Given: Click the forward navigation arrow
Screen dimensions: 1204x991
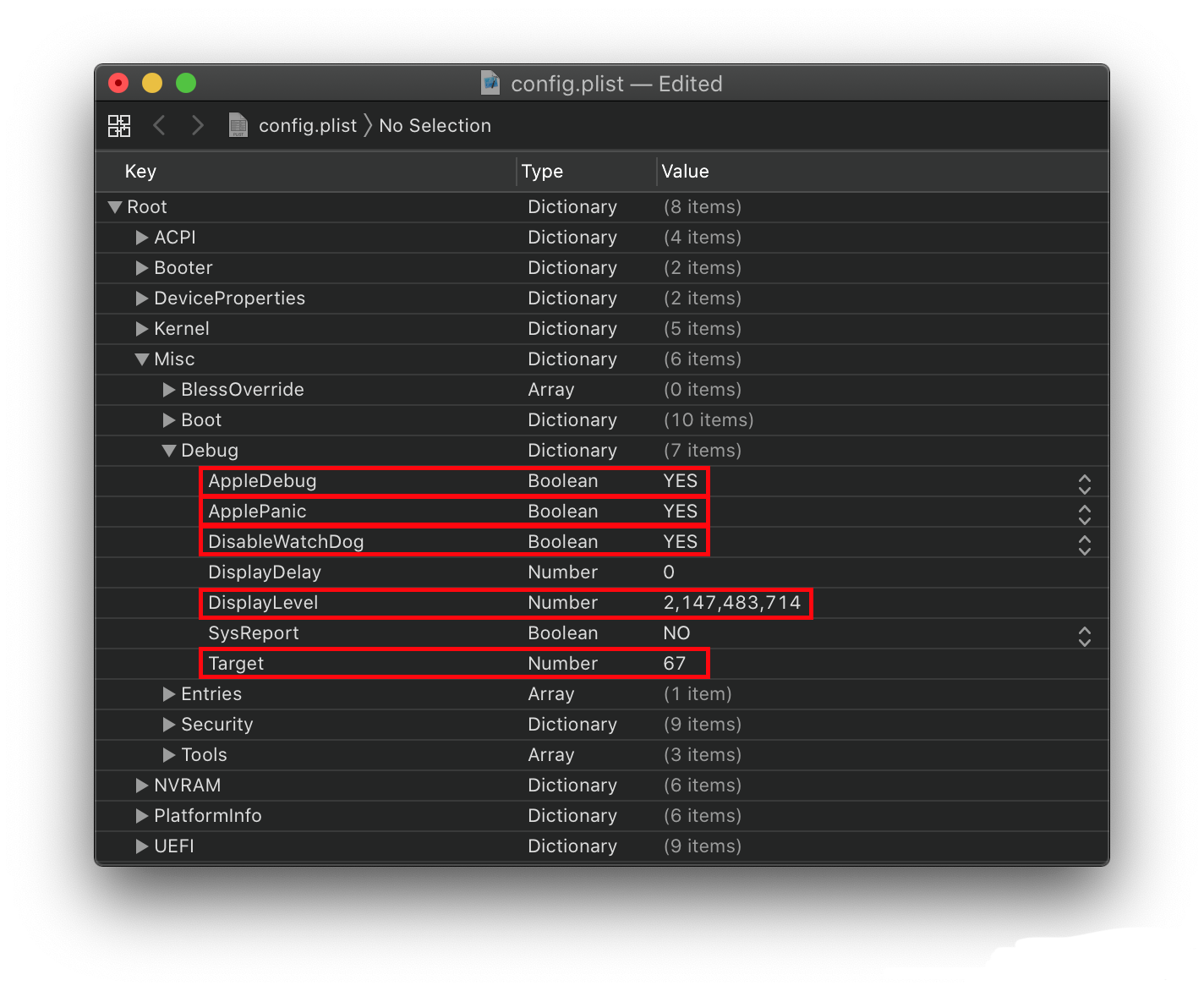Looking at the screenshot, I should point(198,126).
